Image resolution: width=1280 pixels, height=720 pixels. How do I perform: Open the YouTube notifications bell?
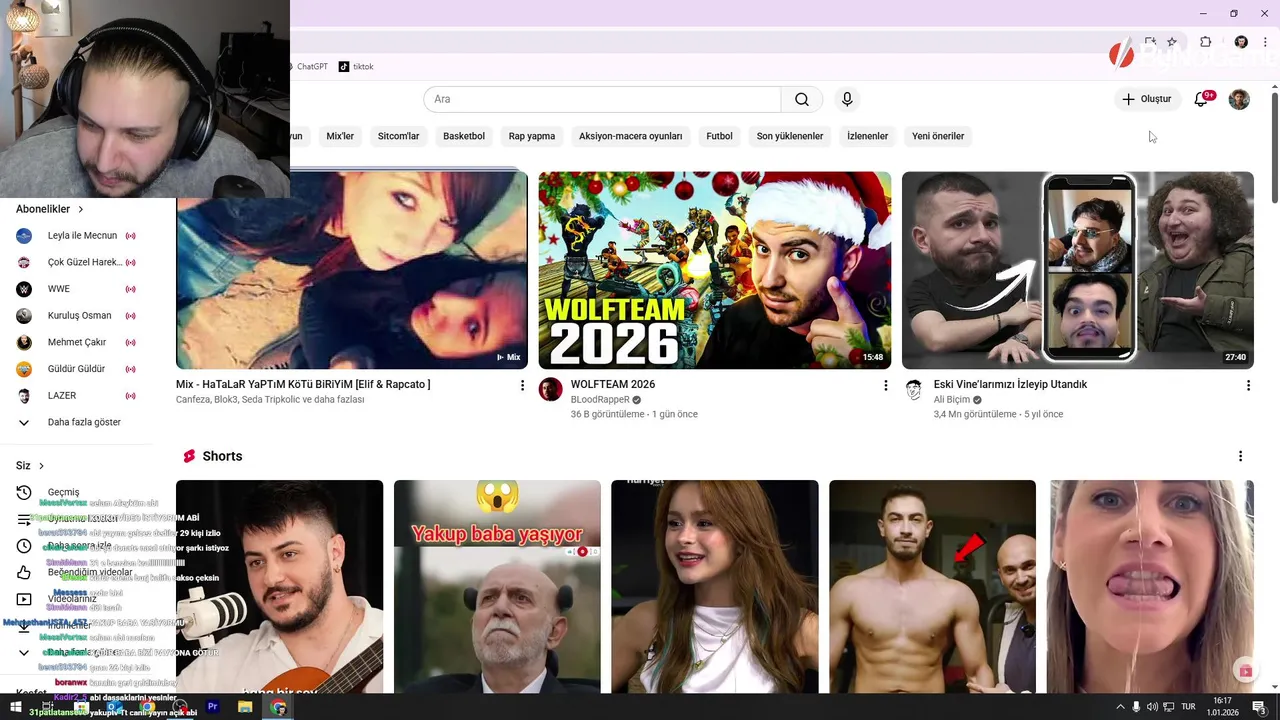tap(1202, 99)
